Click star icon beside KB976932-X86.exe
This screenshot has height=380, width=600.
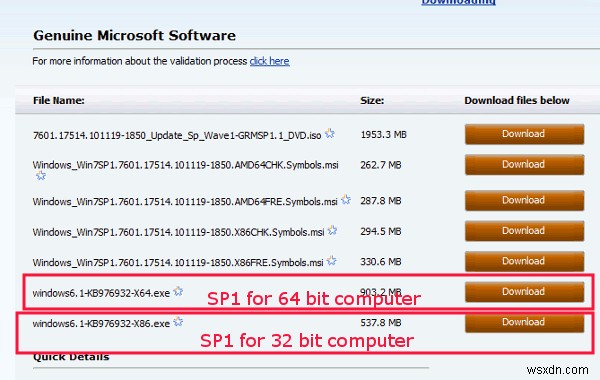(178, 322)
